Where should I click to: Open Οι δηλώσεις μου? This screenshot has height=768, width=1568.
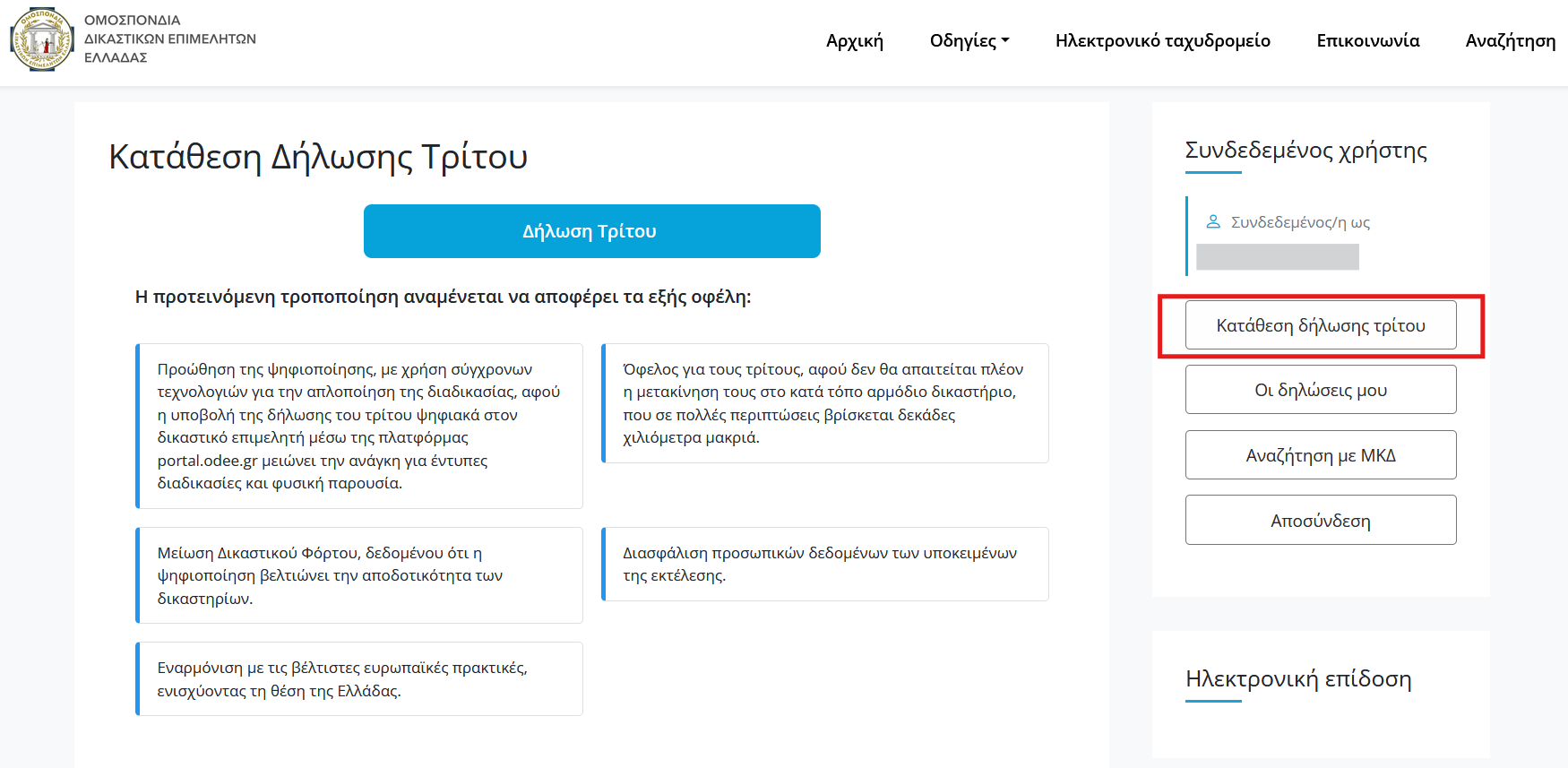pos(1321,390)
